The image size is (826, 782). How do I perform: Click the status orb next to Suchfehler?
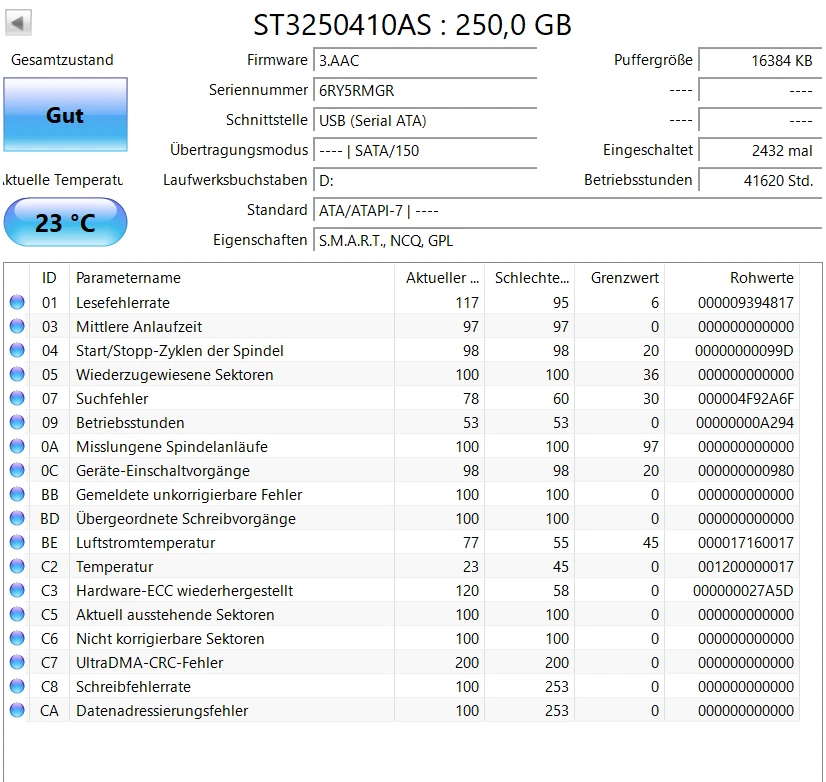pyautogui.click(x=16, y=399)
